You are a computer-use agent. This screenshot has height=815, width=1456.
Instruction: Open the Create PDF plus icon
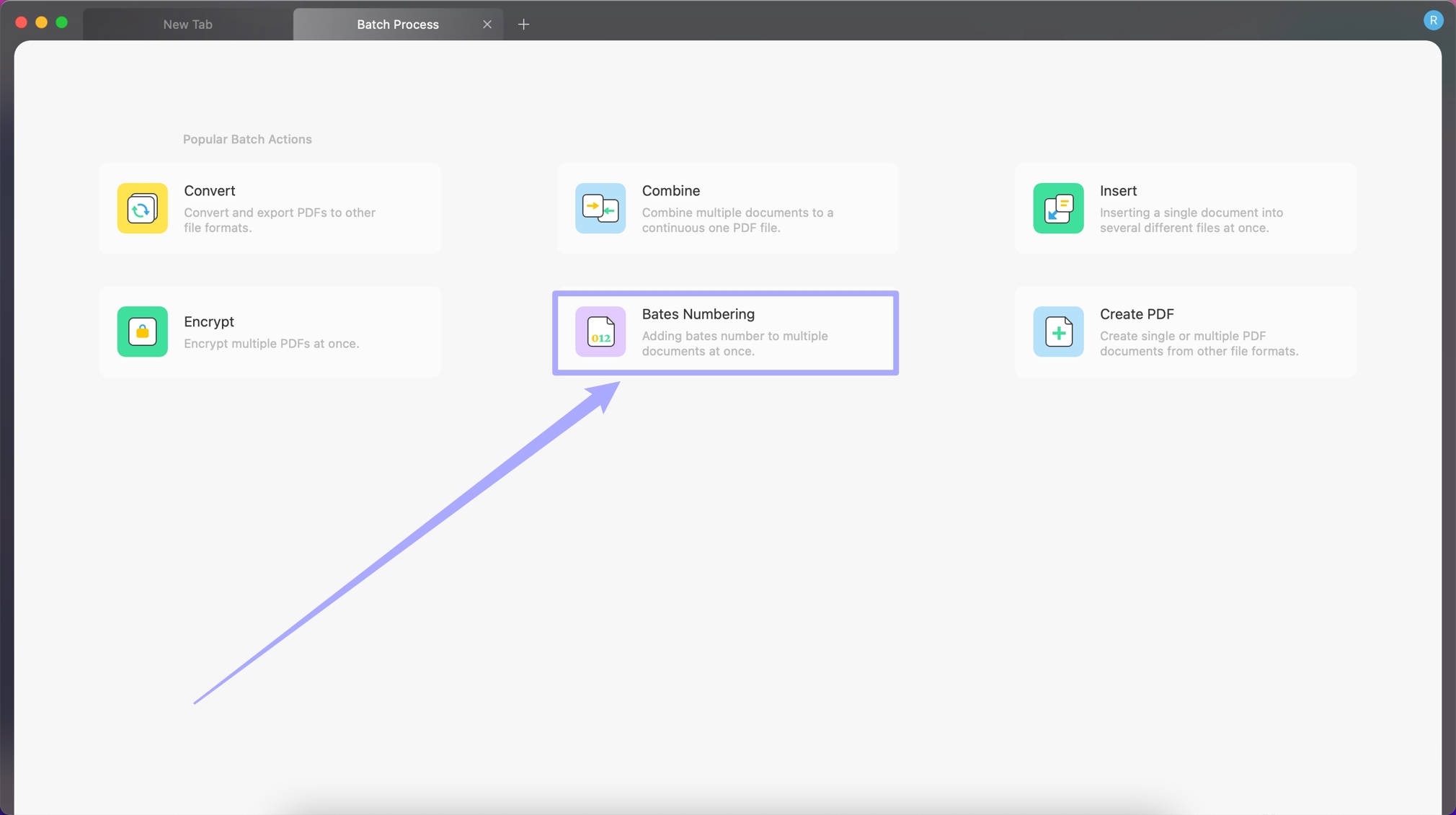(1058, 331)
